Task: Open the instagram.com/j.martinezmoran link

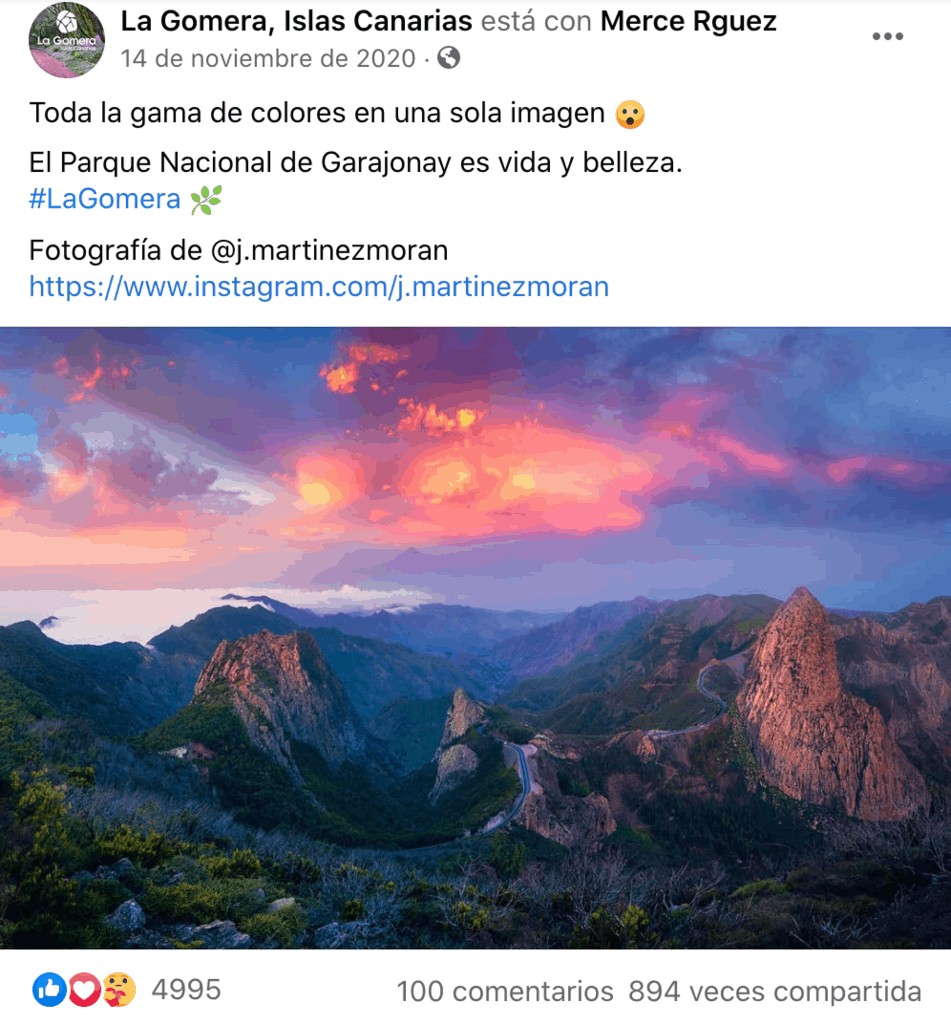Action: coord(319,287)
